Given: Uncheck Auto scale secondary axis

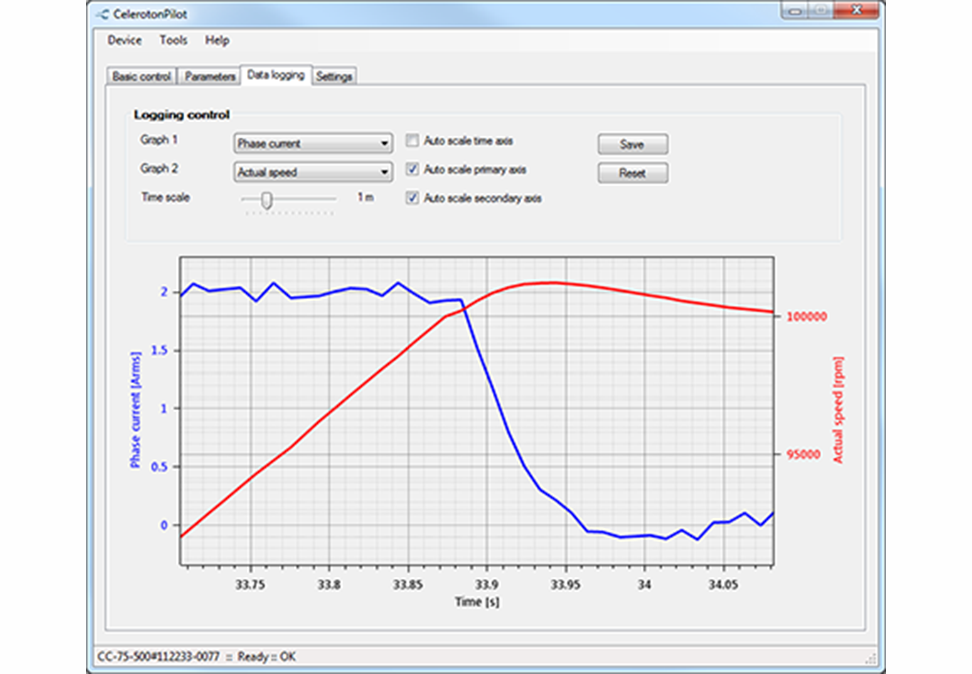Looking at the screenshot, I should click(412, 198).
